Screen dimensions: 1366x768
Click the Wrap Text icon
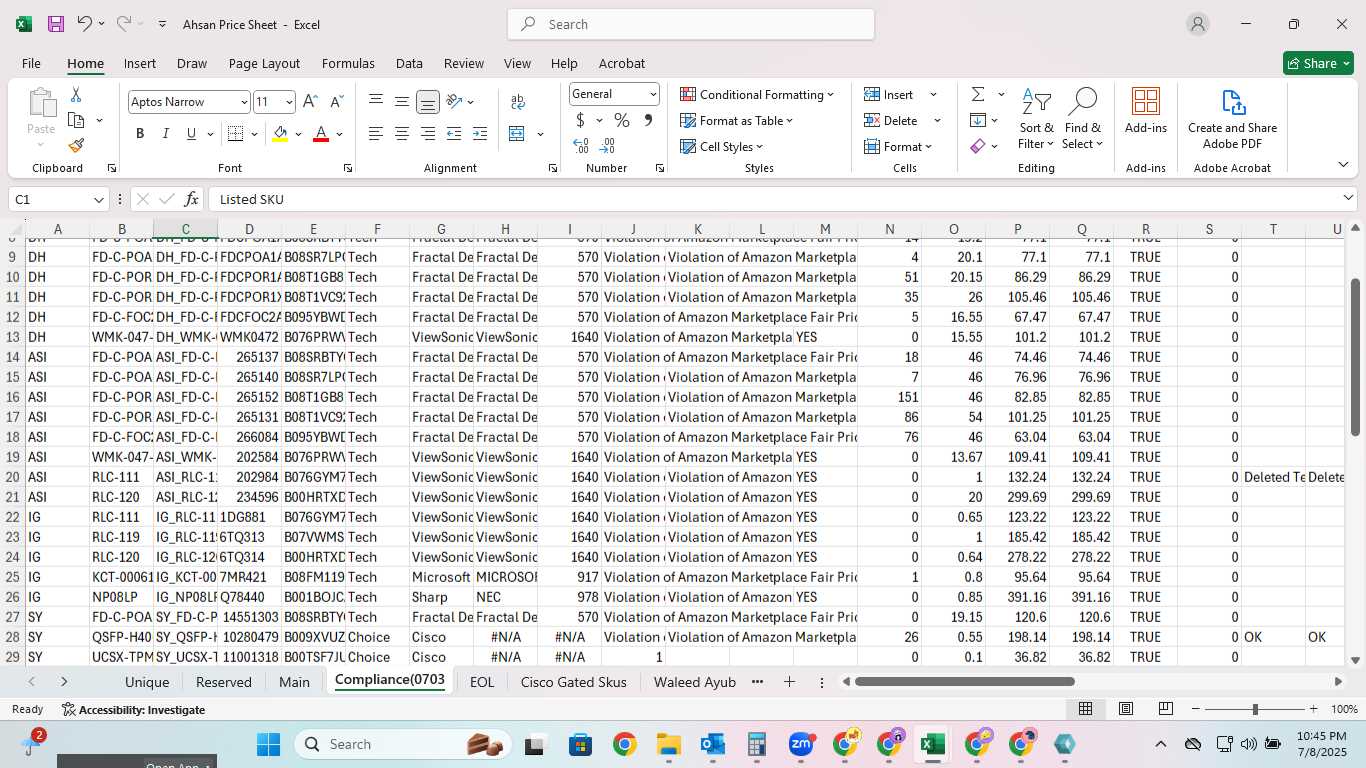(x=518, y=102)
